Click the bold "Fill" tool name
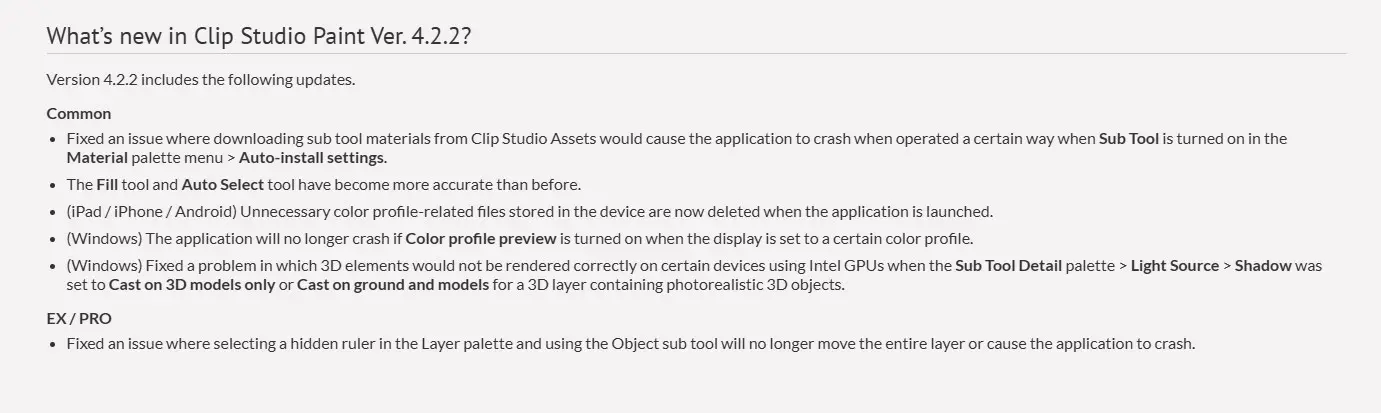 107,185
